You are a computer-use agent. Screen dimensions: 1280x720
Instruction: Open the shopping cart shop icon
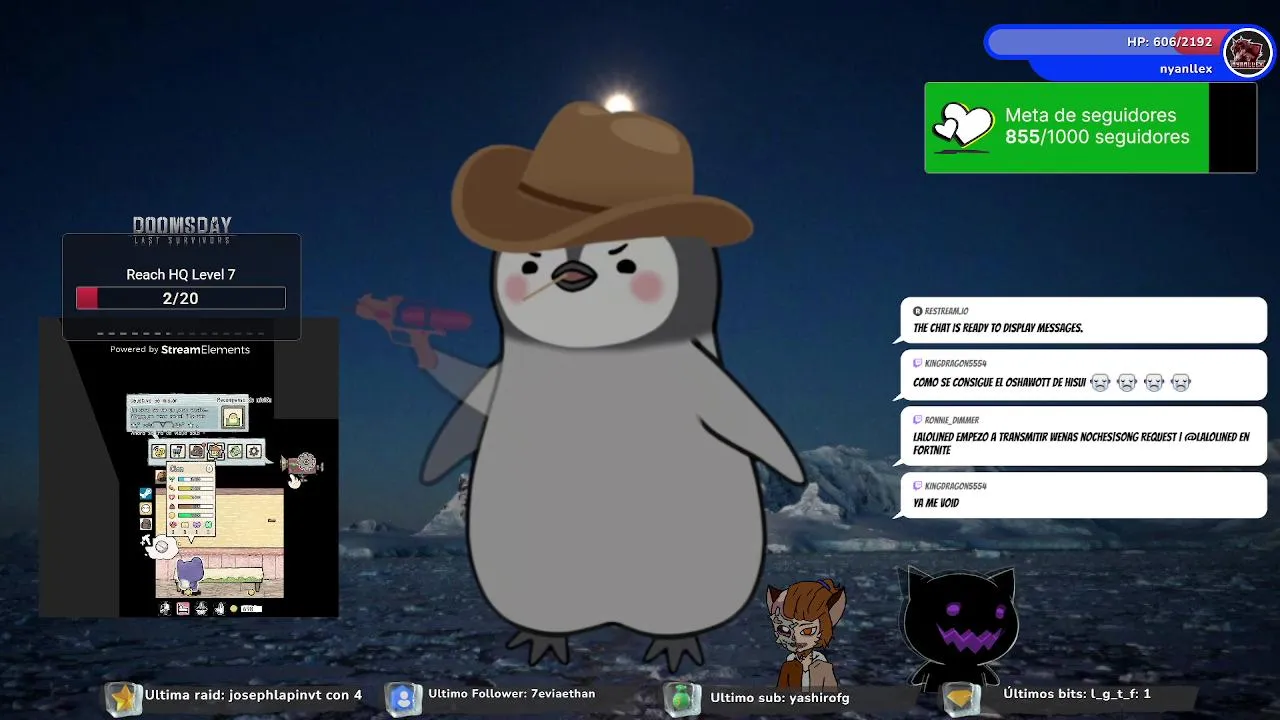178,451
